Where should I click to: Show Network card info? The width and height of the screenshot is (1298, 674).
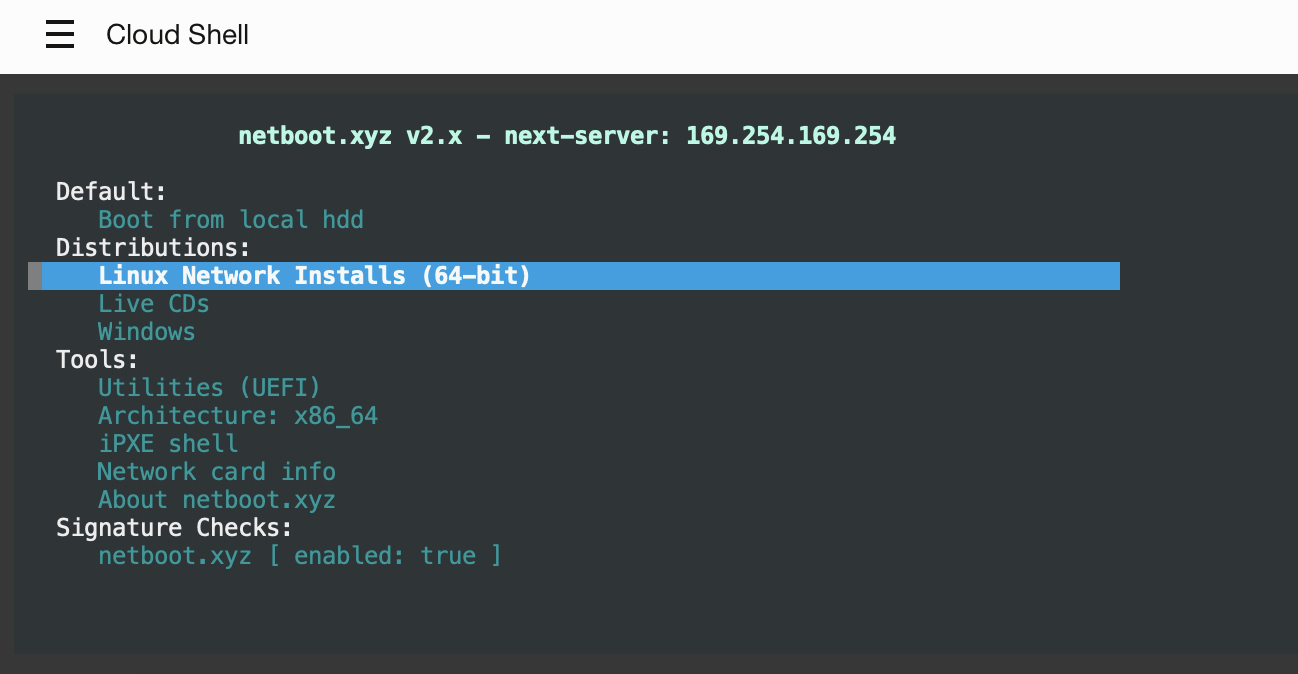point(216,472)
